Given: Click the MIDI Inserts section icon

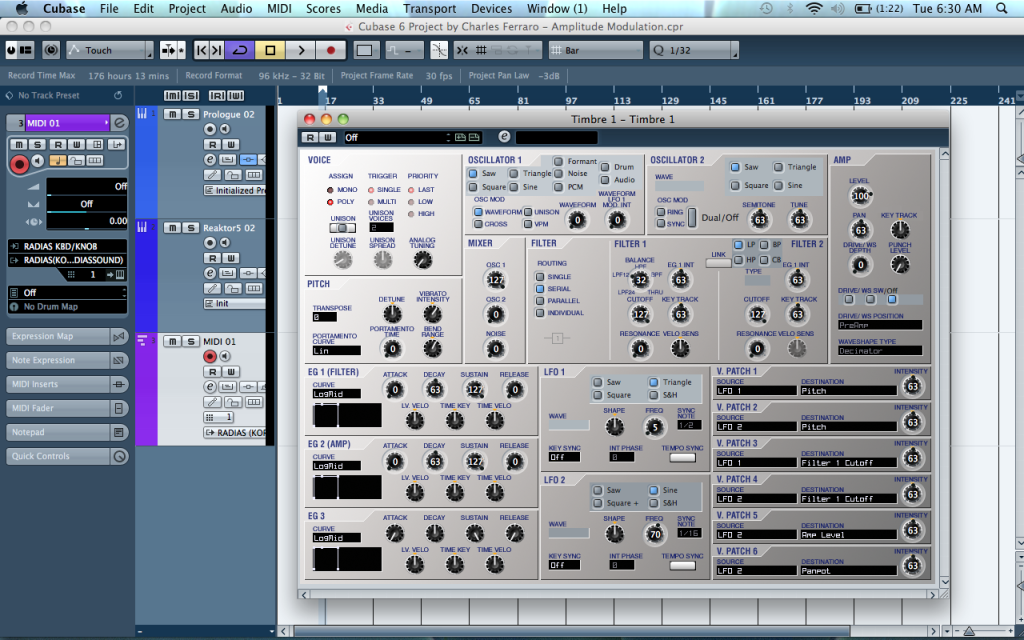Looking at the screenshot, I should (x=119, y=384).
